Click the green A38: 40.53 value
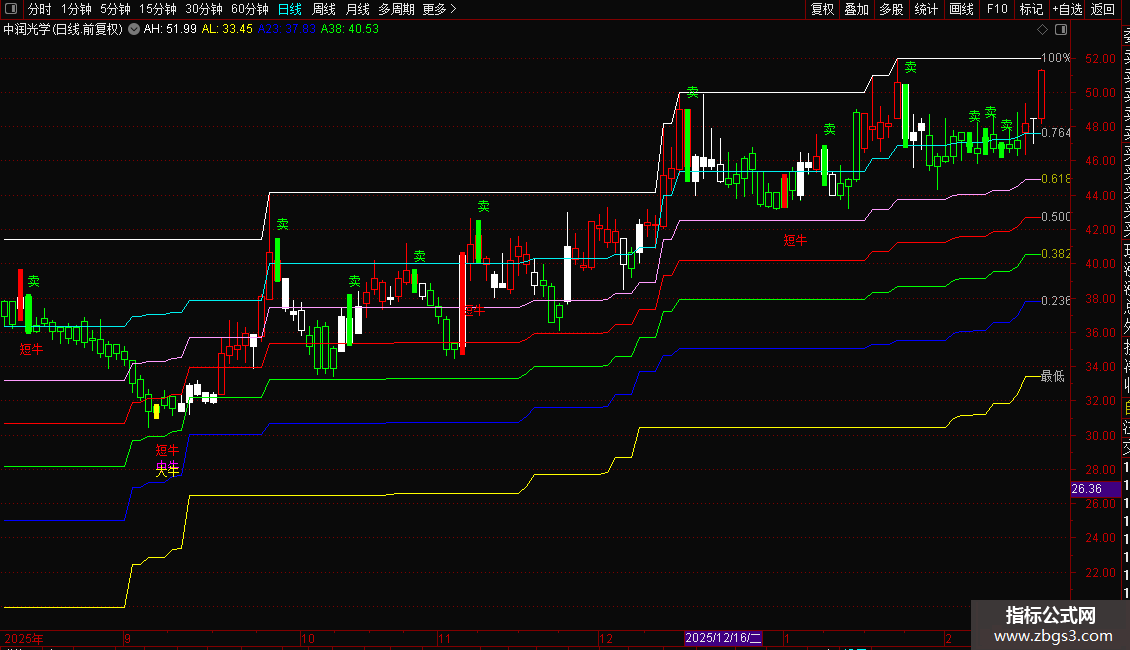 [x=350, y=29]
